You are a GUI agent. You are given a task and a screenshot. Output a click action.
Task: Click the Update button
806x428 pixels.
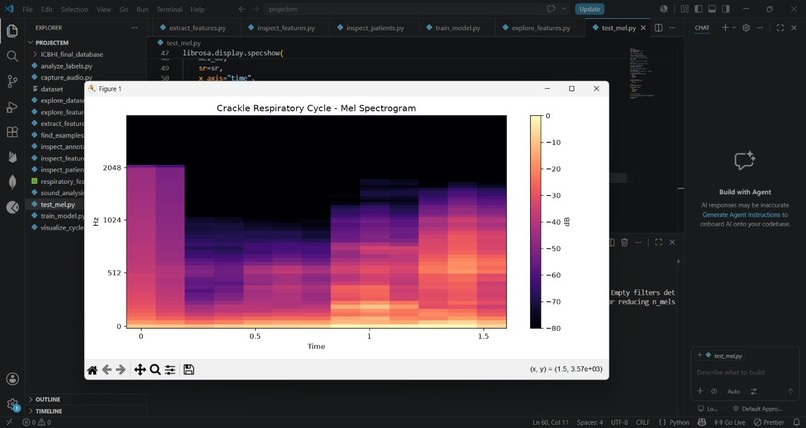pyautogui.click(x=590, y=9)
